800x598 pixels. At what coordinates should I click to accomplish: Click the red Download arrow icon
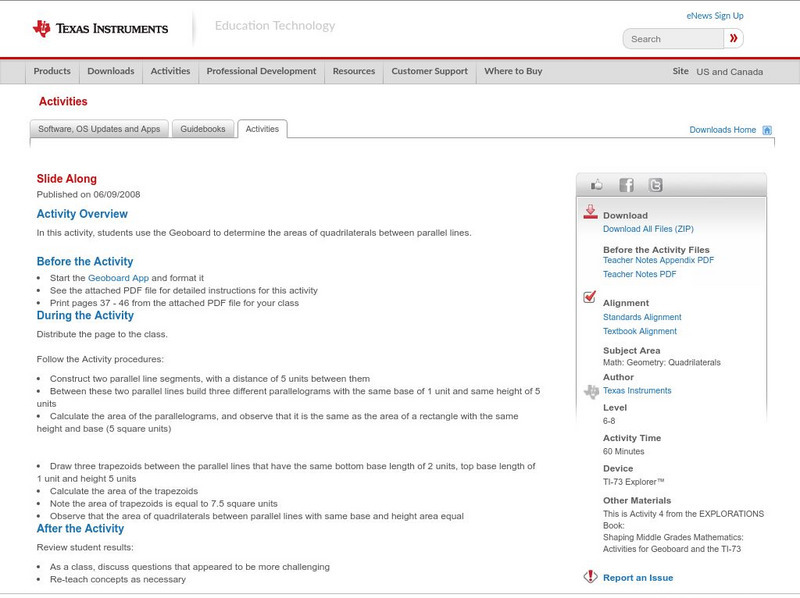click(x=590, y=212)
